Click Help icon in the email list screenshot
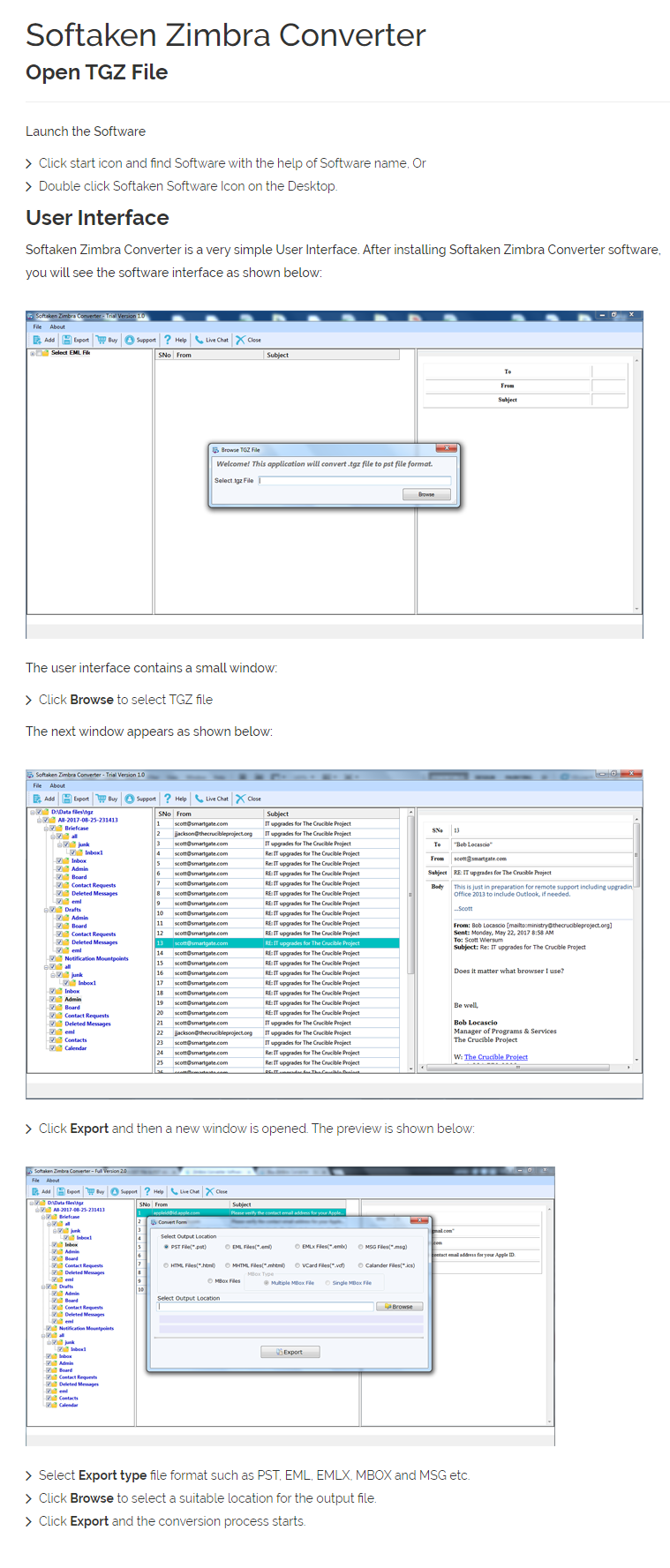 coord(168,799)
